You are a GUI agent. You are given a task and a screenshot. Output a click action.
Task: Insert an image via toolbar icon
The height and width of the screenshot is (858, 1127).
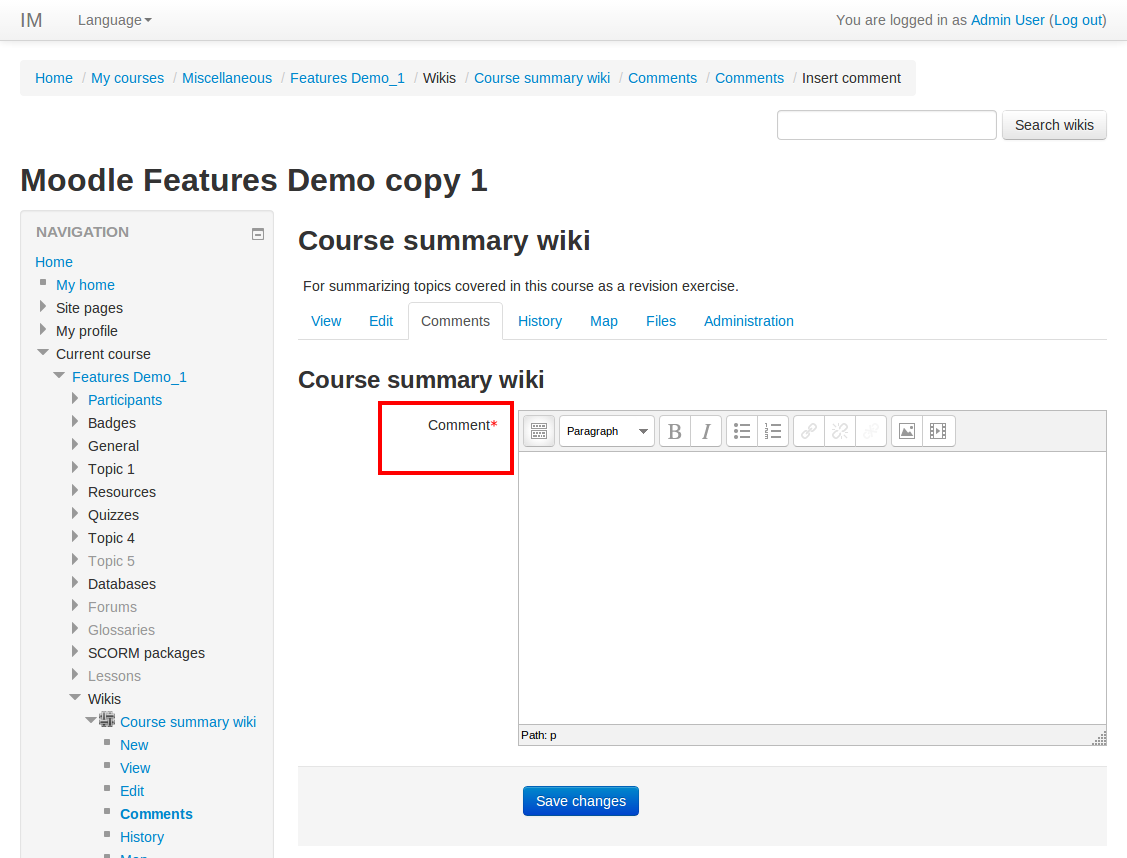(x=907, y=431)
